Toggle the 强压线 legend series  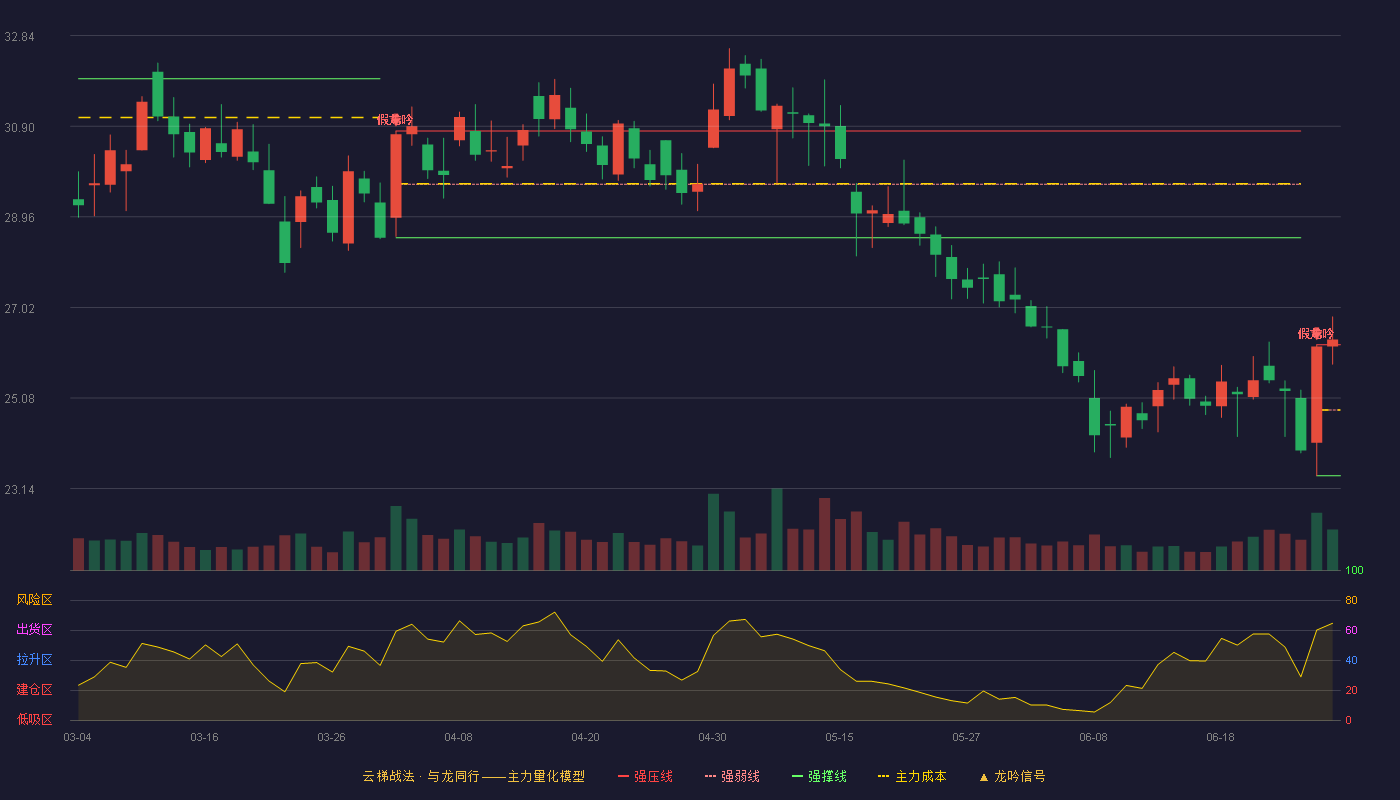(645, 776)
